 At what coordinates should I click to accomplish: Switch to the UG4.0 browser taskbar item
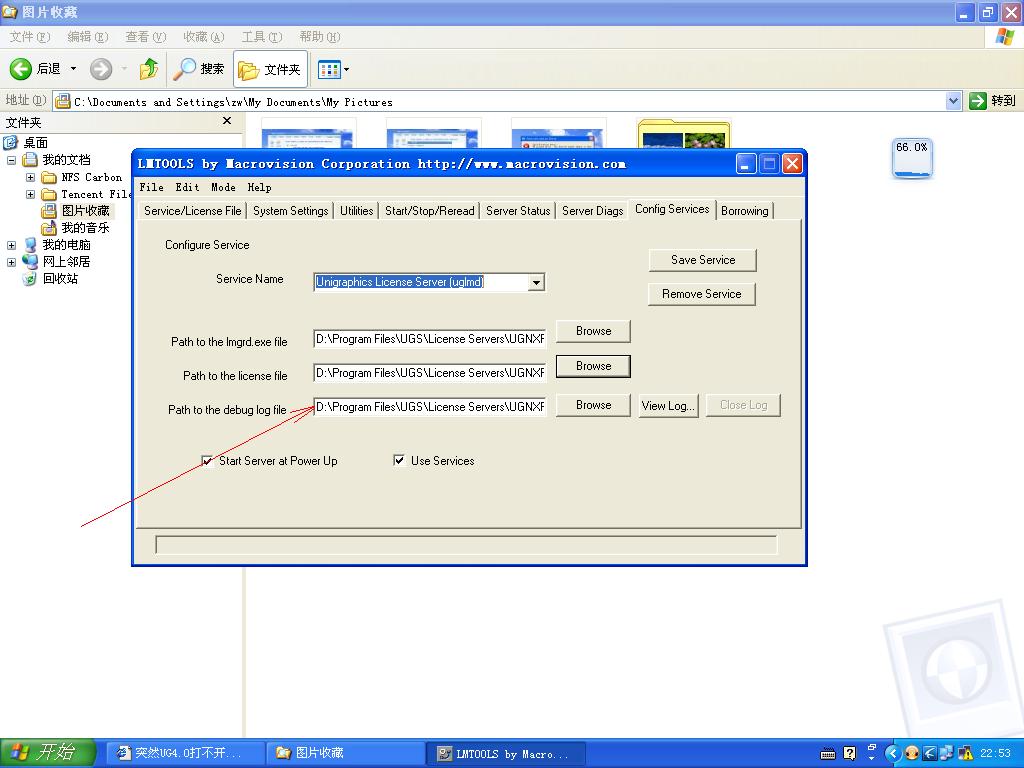pyautogui.click(x=185, y=753)
